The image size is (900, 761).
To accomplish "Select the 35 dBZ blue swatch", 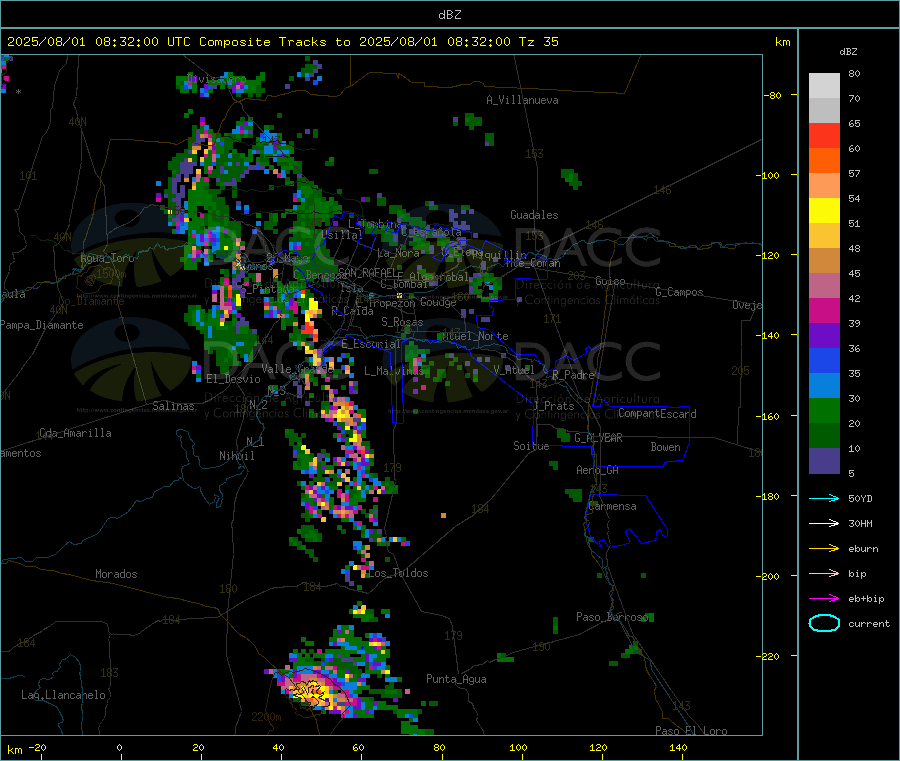I will tap(824, 360).
